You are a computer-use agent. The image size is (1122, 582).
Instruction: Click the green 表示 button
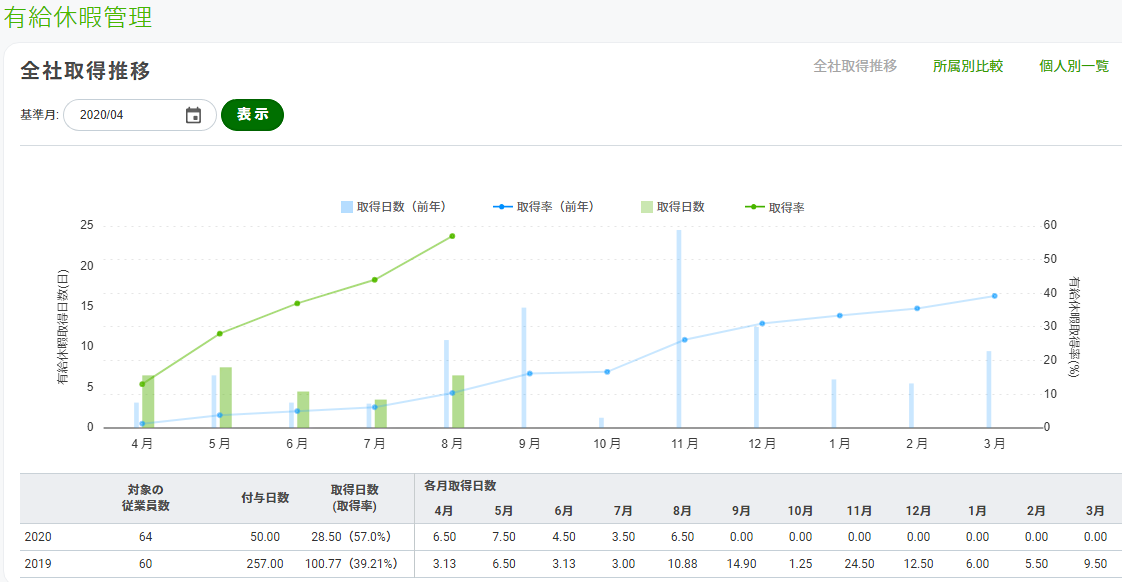[x=253, y=115]
